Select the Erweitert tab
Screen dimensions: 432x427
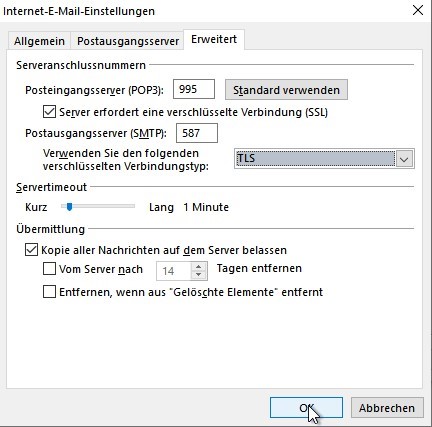point(214,39)
